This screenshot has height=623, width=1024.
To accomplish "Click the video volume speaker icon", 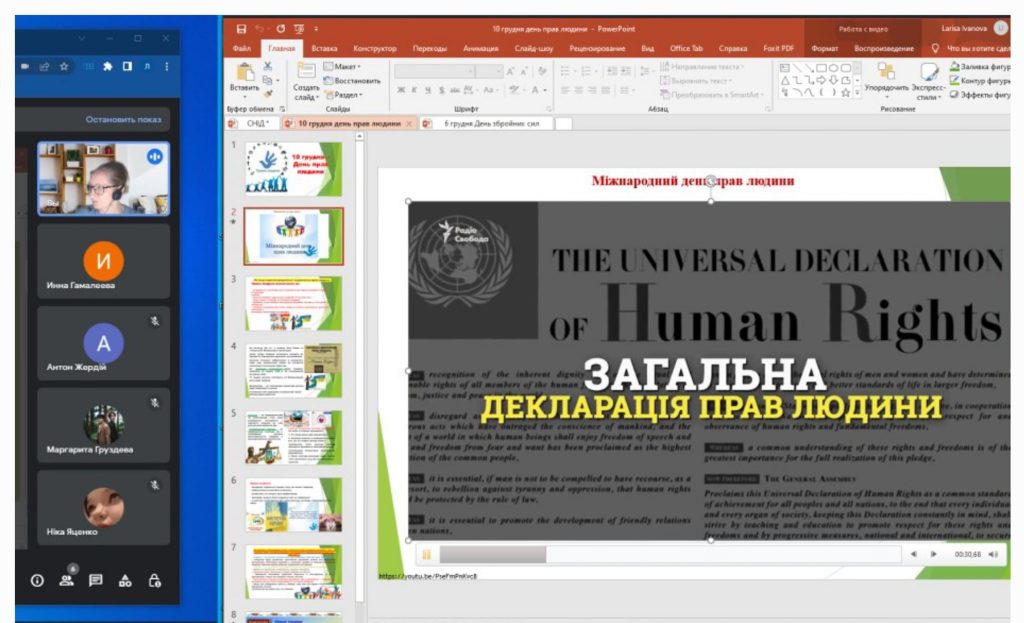I will 993,554.
